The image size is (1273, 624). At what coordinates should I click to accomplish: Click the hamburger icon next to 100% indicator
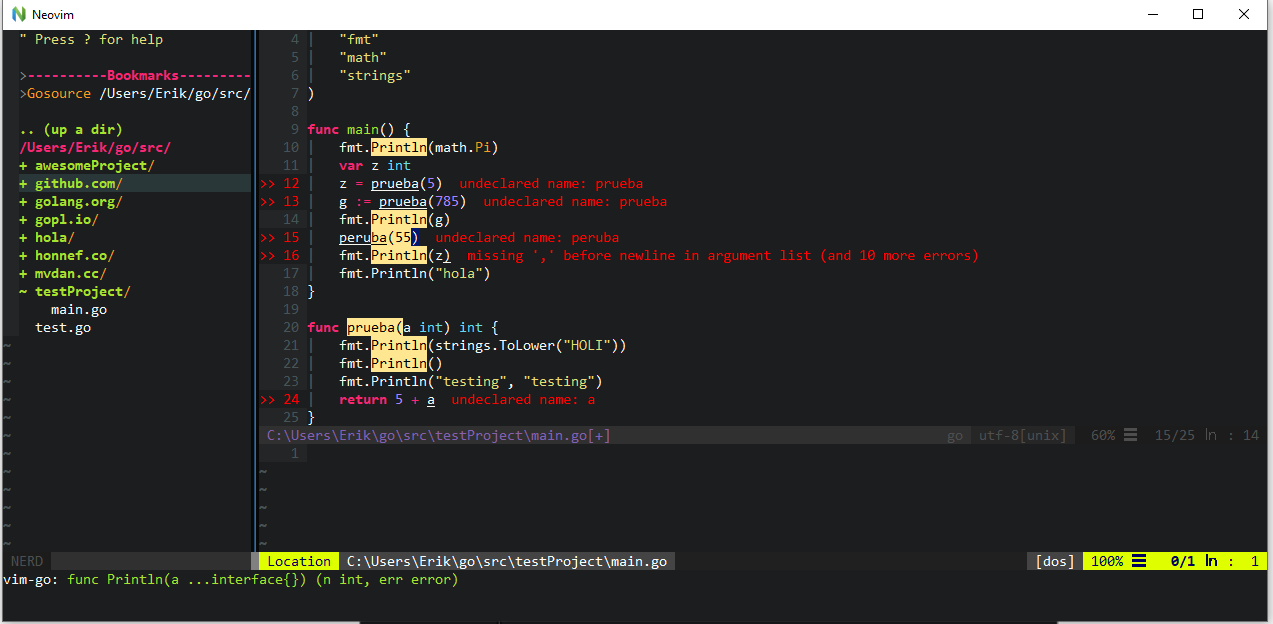click(1140, 561)
